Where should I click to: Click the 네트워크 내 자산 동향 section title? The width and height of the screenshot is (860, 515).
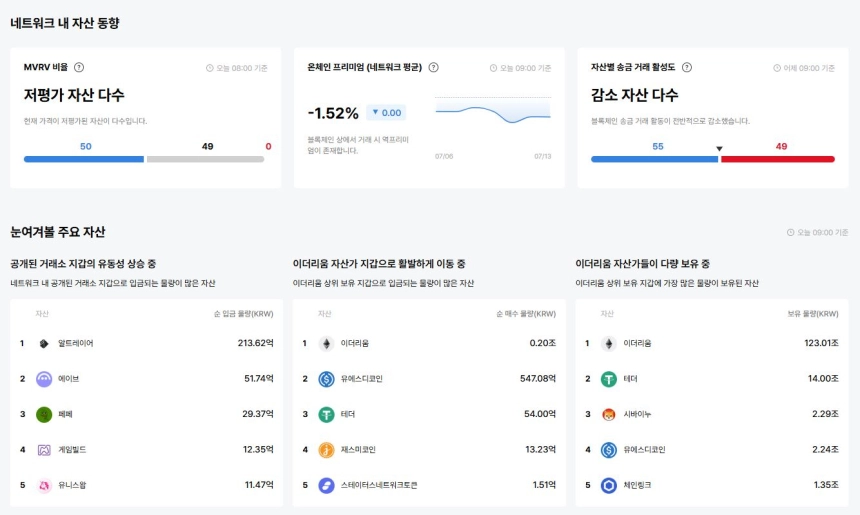(65, 23)
